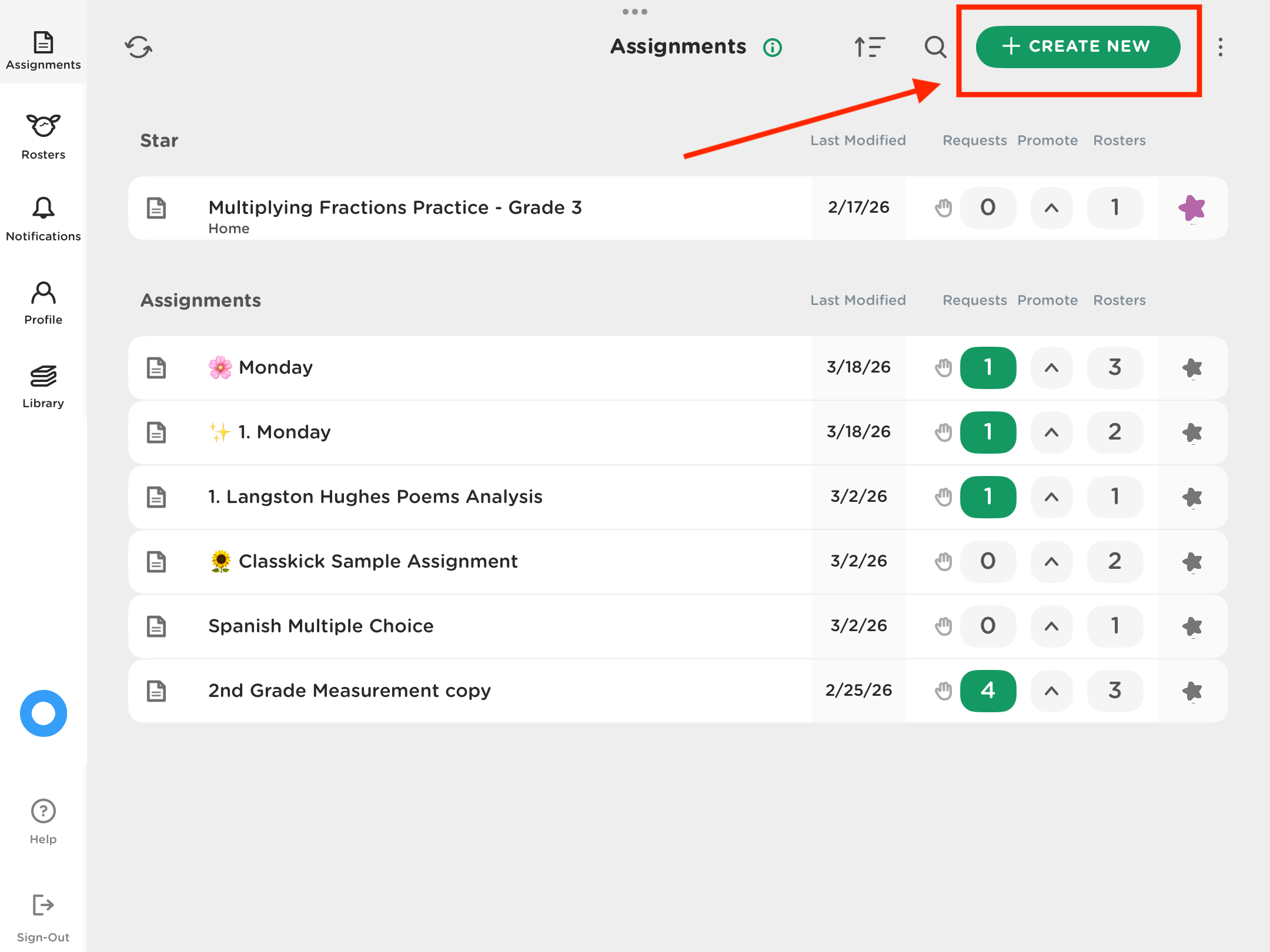This screenshot has width=1270, height=952.
Task: Open requests count 0 for Multiplying Fractions Practice
Action: pyautogui.click(x=988, y=207)
